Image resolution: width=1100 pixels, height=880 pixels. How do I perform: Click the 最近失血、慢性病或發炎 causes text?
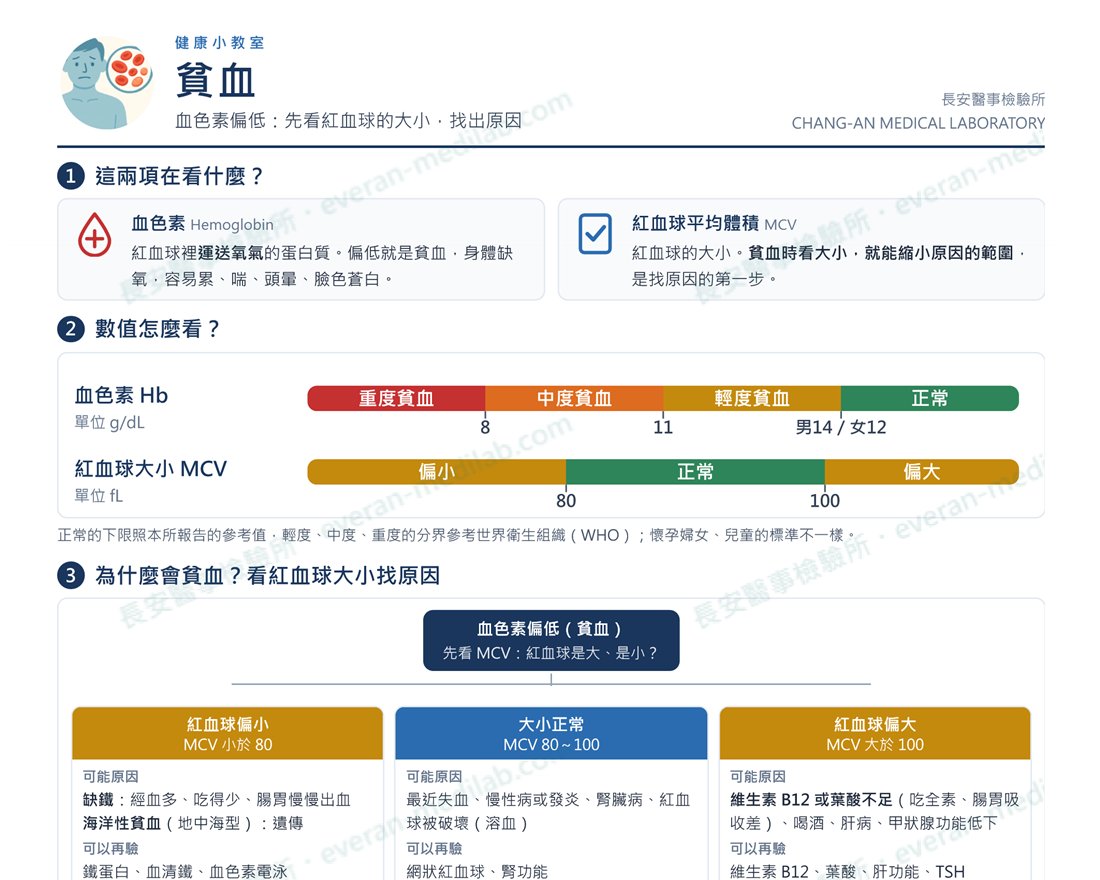point(548,811)
